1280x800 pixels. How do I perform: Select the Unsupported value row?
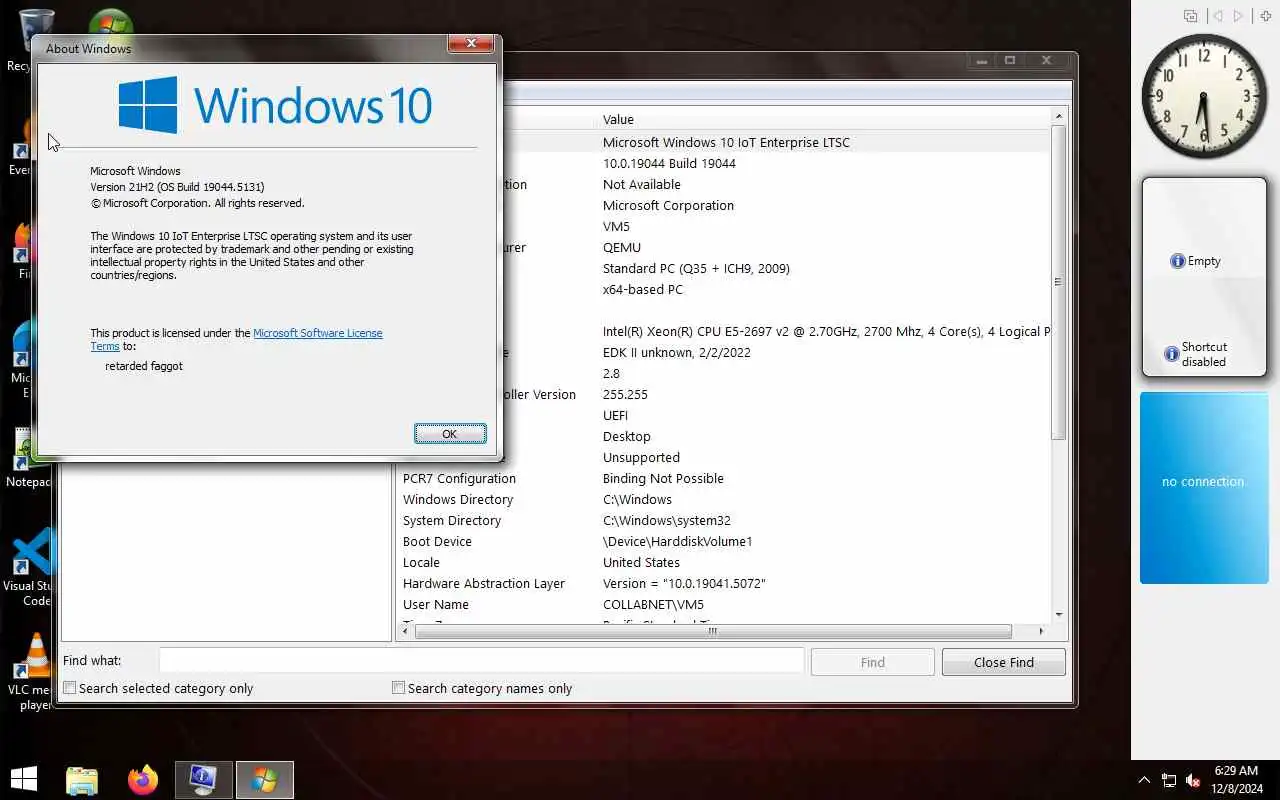coord(641,457)
